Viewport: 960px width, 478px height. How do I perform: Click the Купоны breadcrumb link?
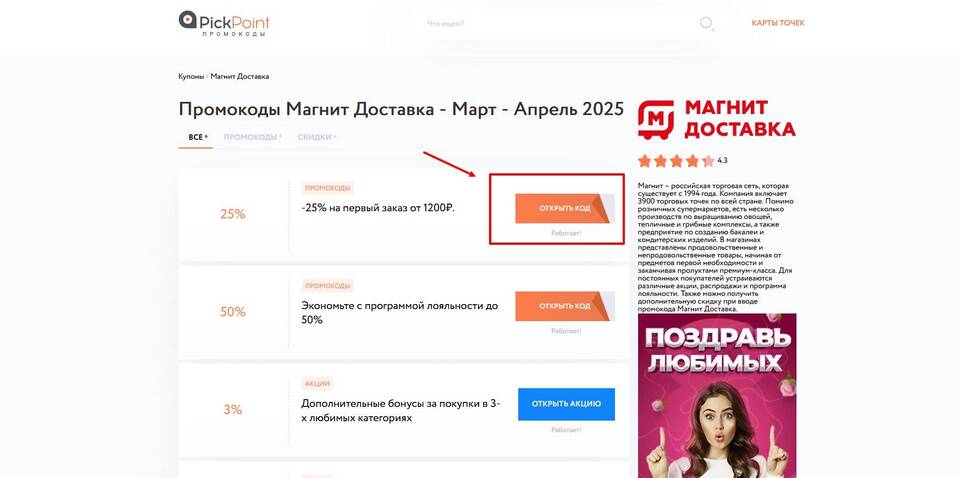(x=190, y=77)
